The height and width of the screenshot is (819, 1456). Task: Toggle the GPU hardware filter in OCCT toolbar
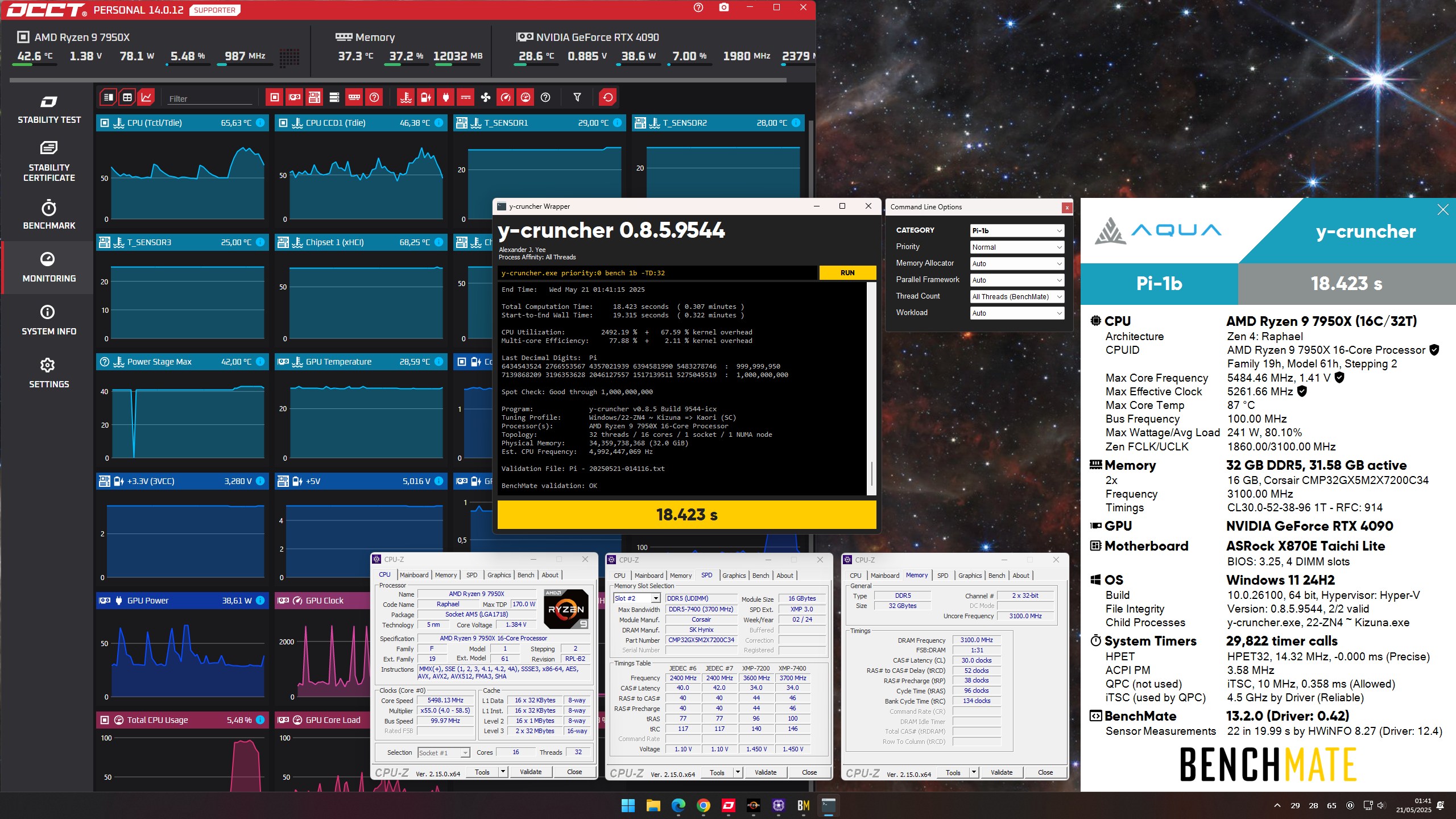294,97
